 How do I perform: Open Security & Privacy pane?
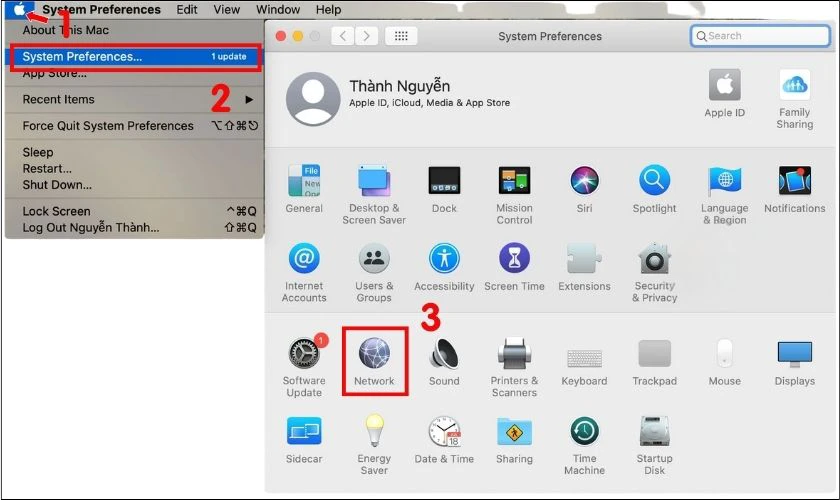[x=654, y=272]
